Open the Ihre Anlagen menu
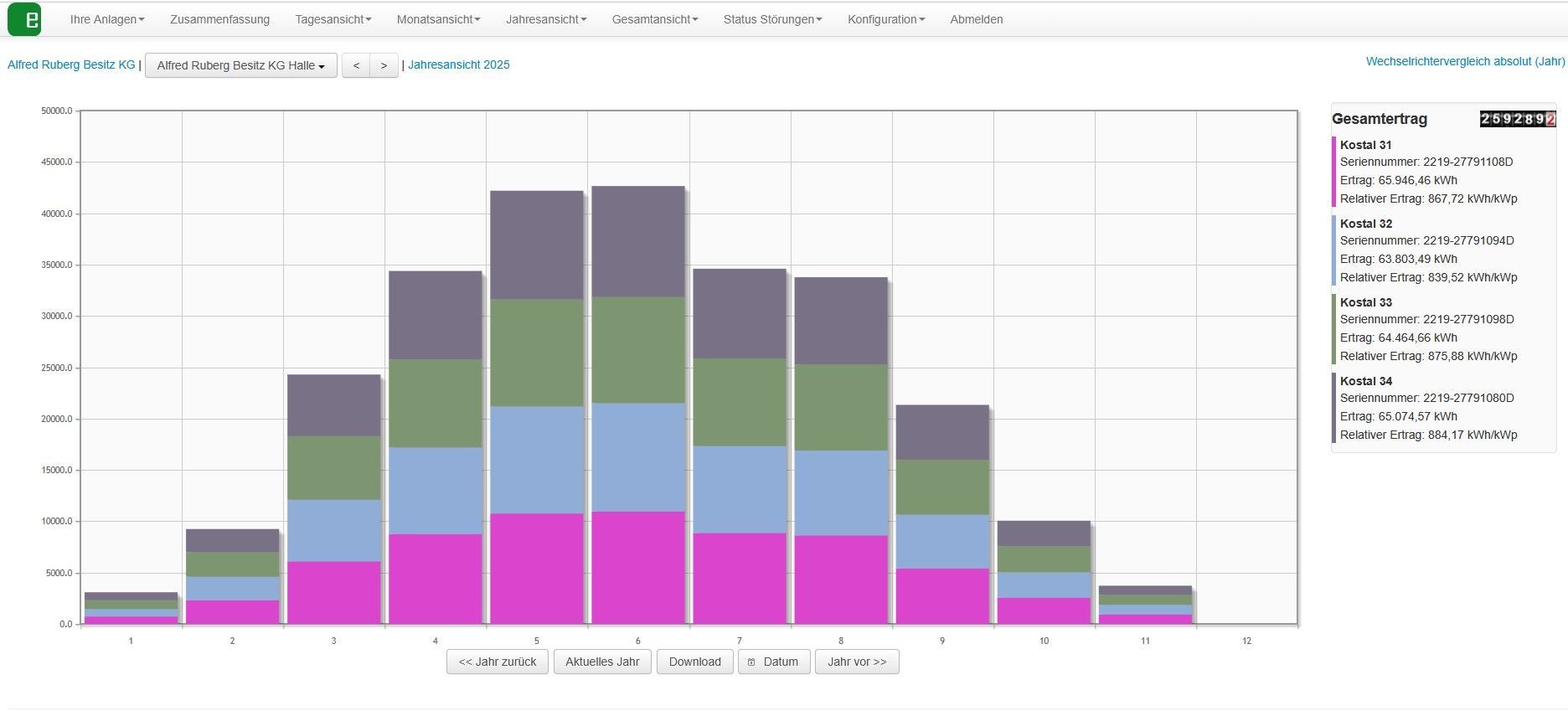Screen dimensions: 1568x711 (x=106, y=19)
